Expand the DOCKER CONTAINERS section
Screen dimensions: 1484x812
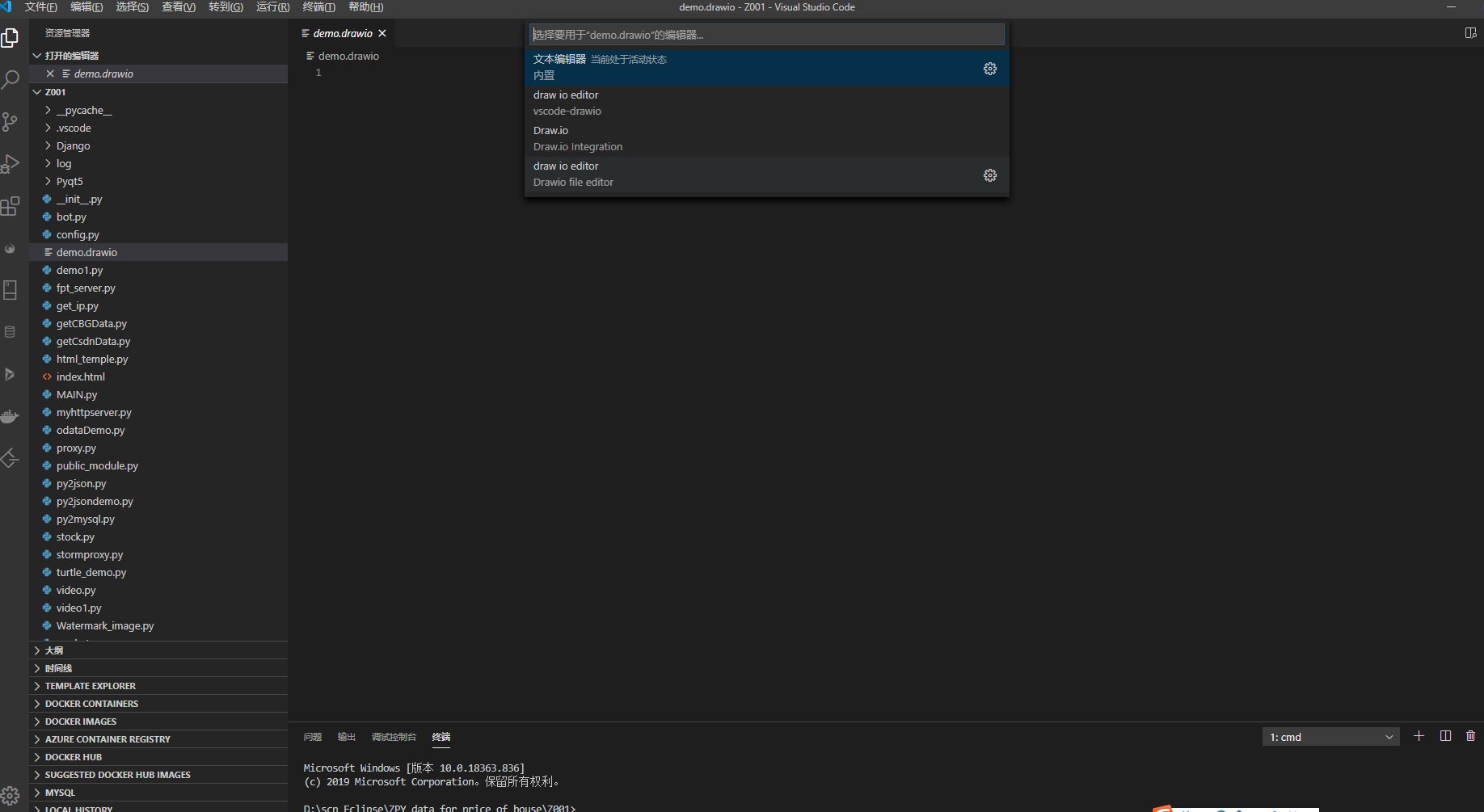(158, 704)
